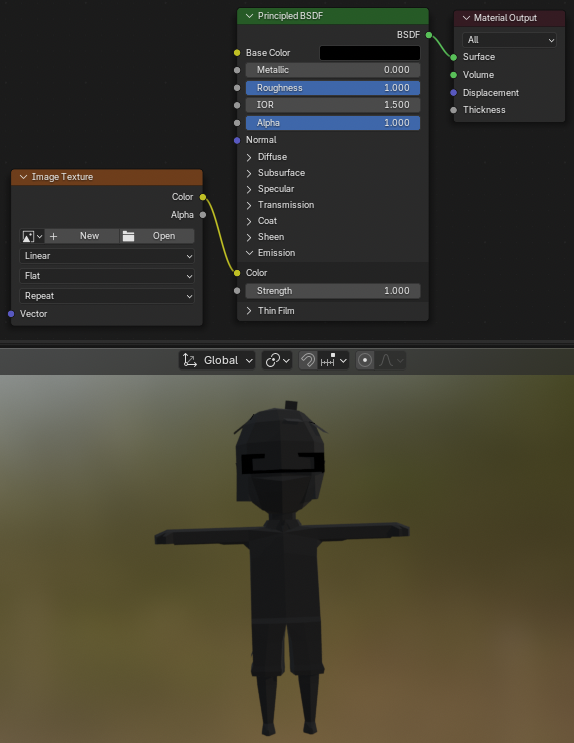
Task: Click the Image Texture Color output socket
Action: point(203,197)
